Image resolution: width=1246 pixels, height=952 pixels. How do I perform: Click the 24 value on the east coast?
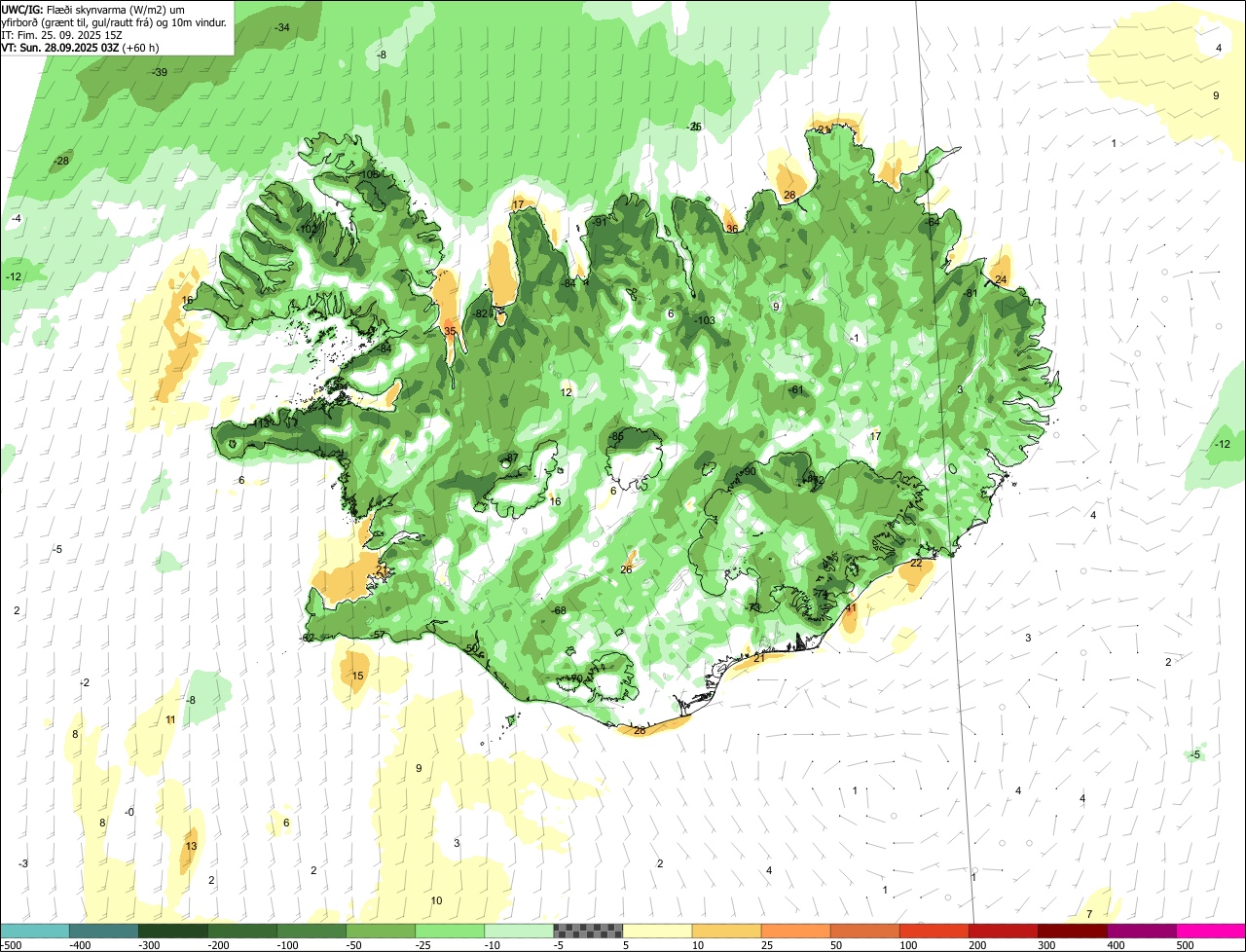point(1002,279)
